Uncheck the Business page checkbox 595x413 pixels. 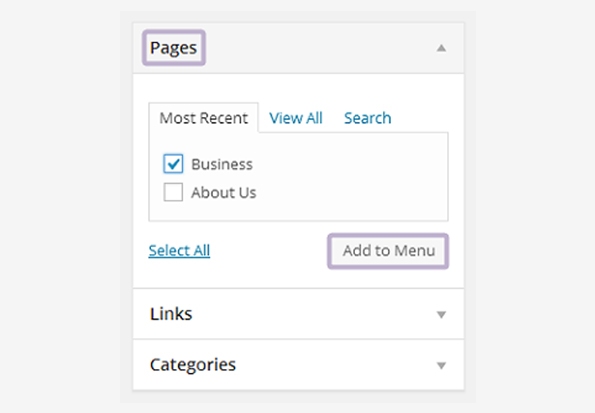tap(173, 164)
